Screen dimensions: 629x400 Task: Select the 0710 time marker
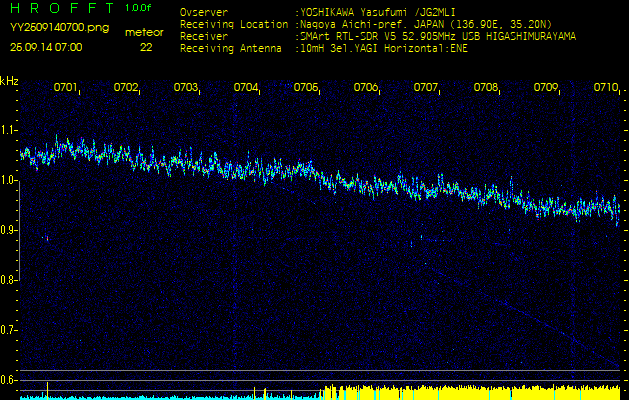[605, 88]
